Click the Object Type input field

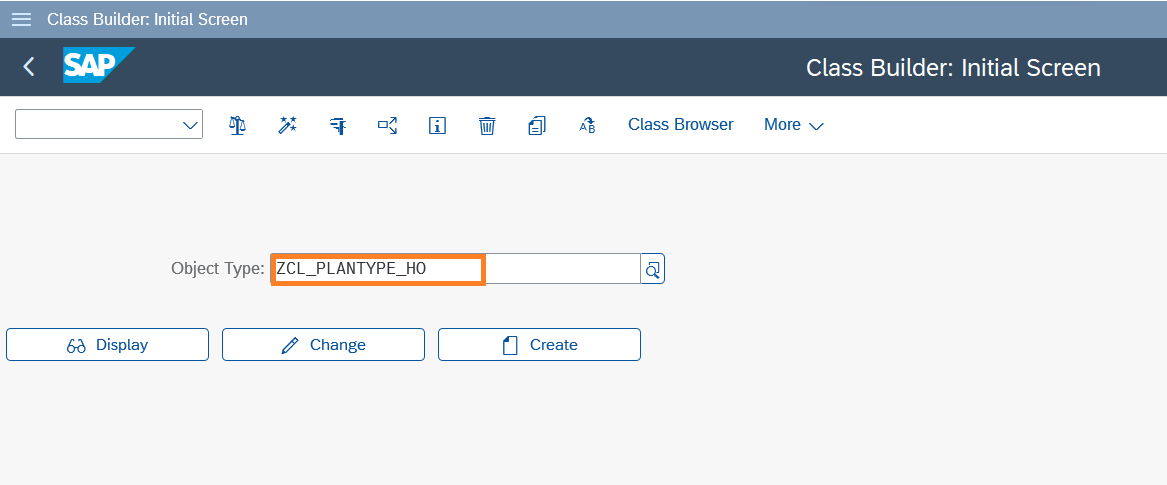(x=455, y=269)
